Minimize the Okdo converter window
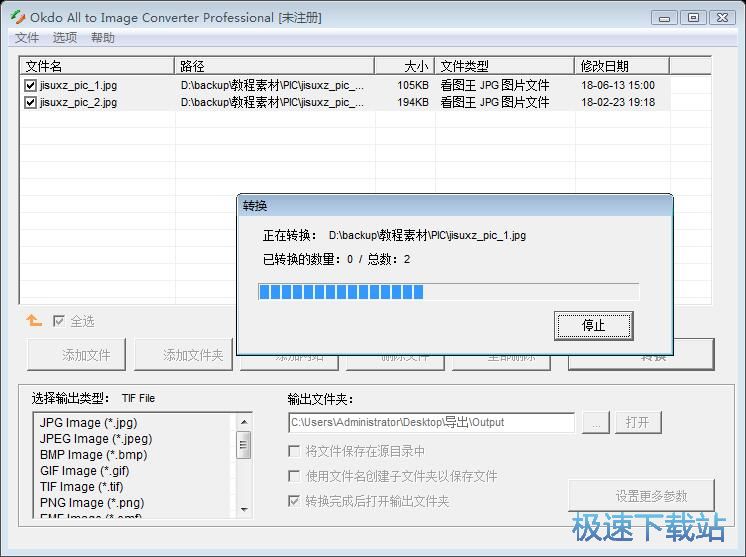The image size is (746, 557). (664, 18)
